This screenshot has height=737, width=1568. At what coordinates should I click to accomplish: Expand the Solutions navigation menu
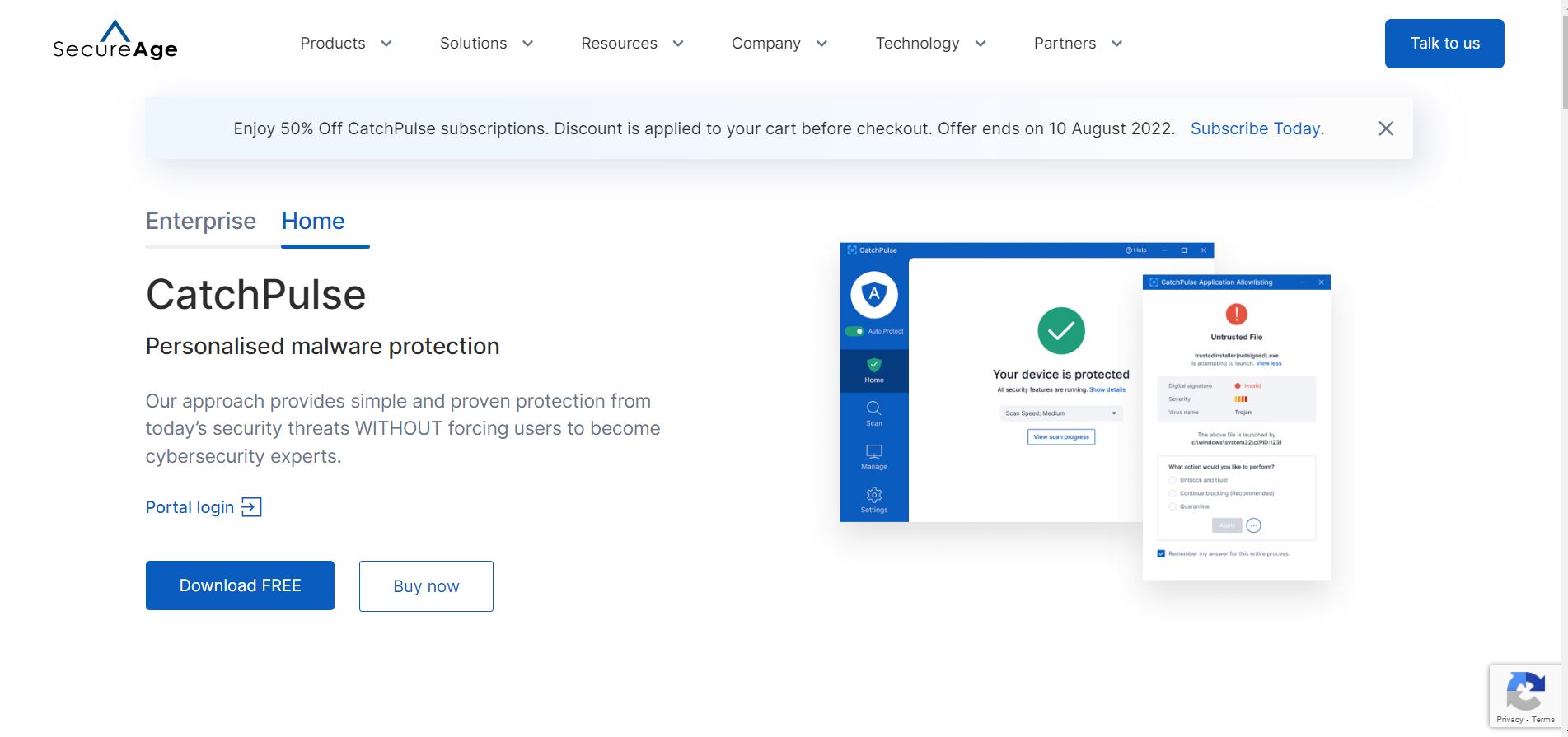(486, 44)
